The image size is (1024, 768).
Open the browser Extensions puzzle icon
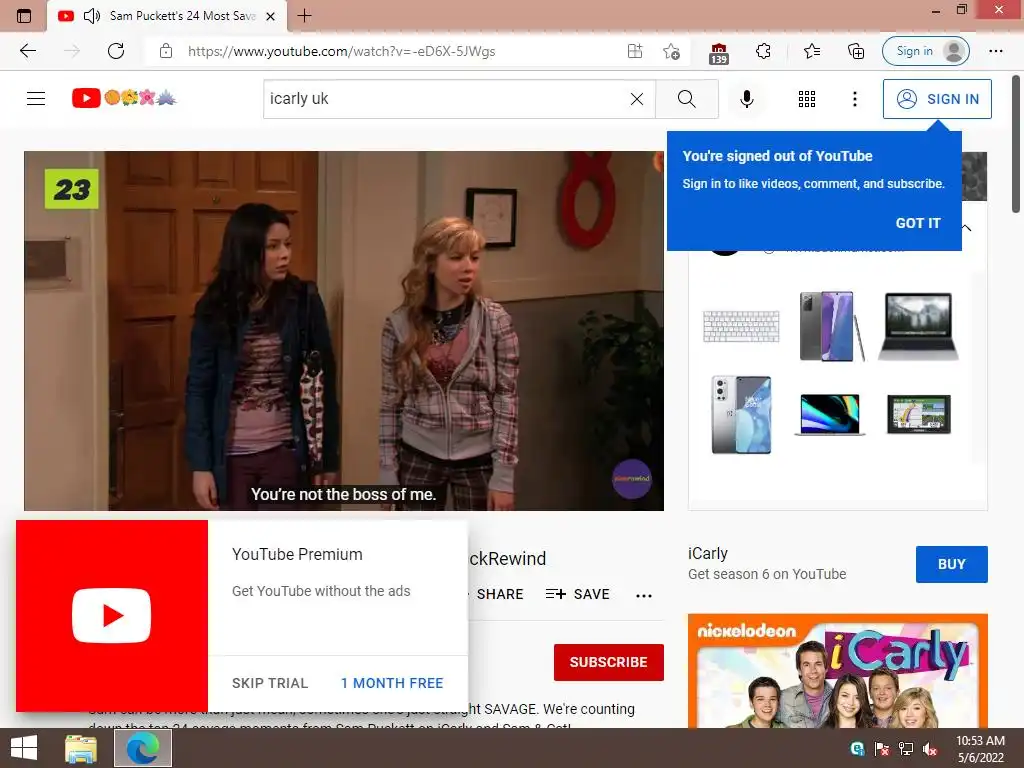click(763, 51)
